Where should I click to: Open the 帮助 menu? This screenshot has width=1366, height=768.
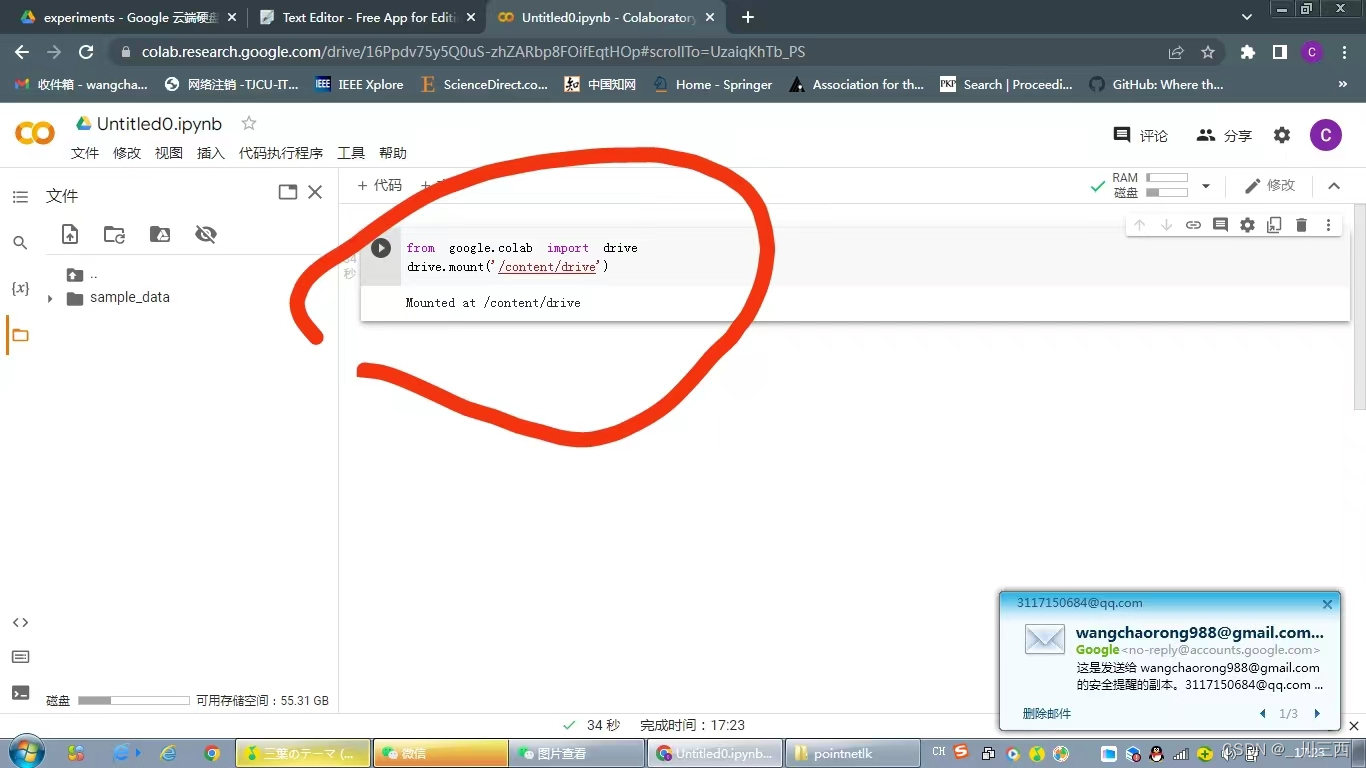click(x=393, y=153)
